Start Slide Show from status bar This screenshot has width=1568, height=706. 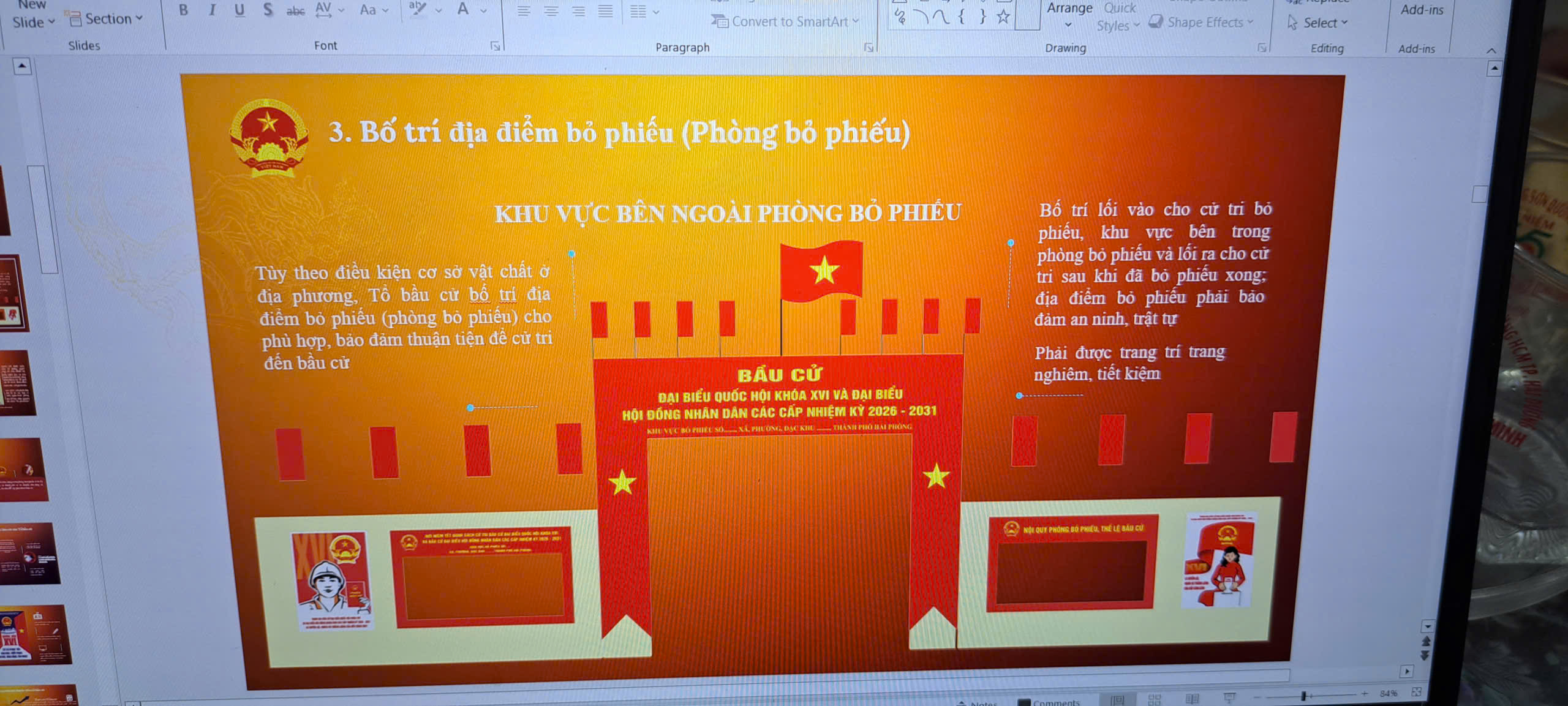[1229, 698]
